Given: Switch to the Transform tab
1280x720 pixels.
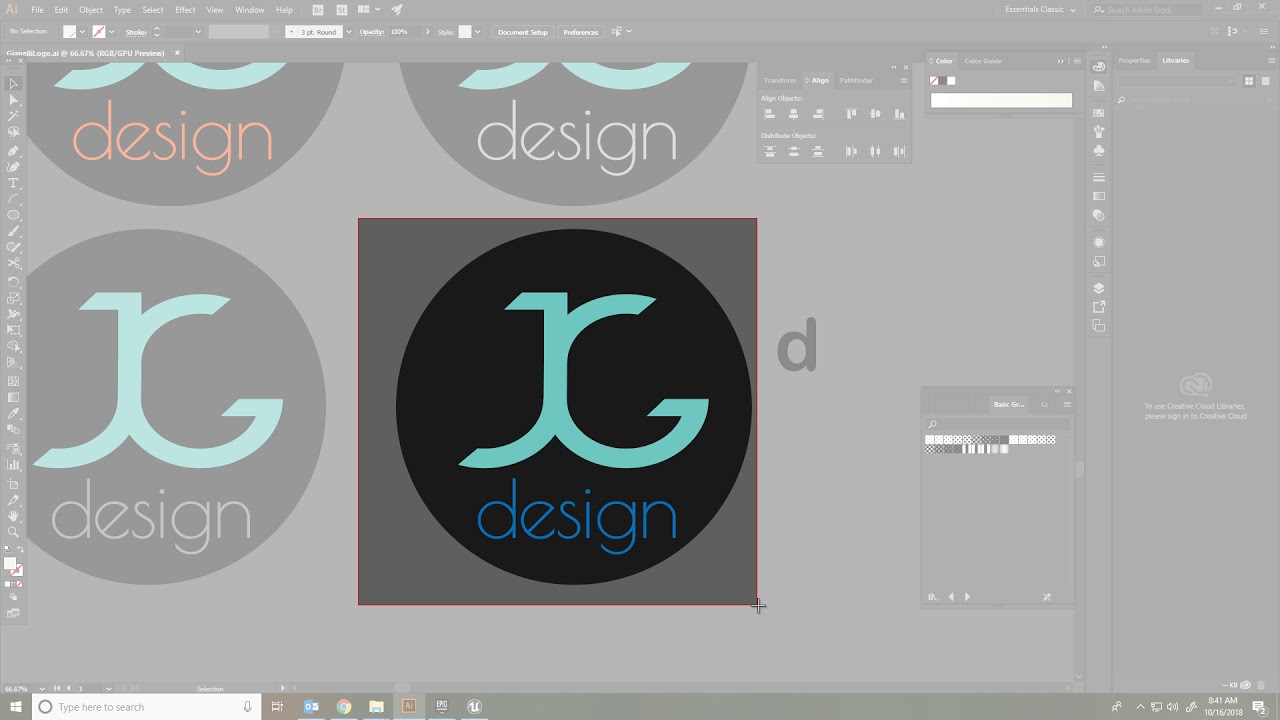Looking at the screenshot, I should coord(780,80).
